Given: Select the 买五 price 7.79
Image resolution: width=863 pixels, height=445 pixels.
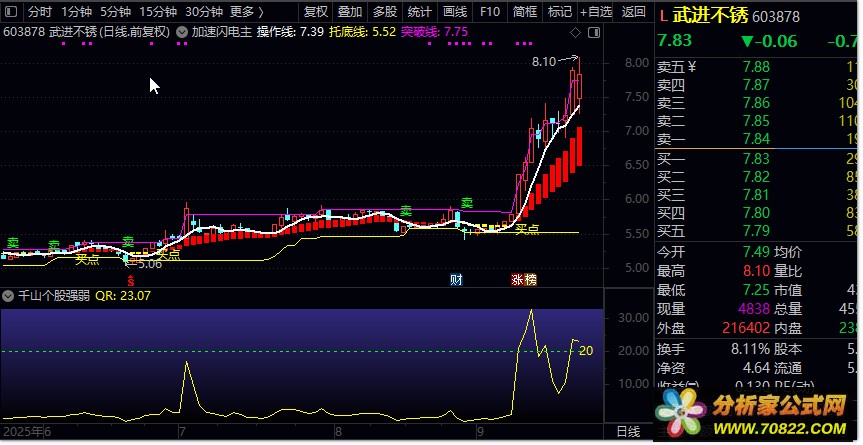Looking at the screenshot, I should 756,230.
